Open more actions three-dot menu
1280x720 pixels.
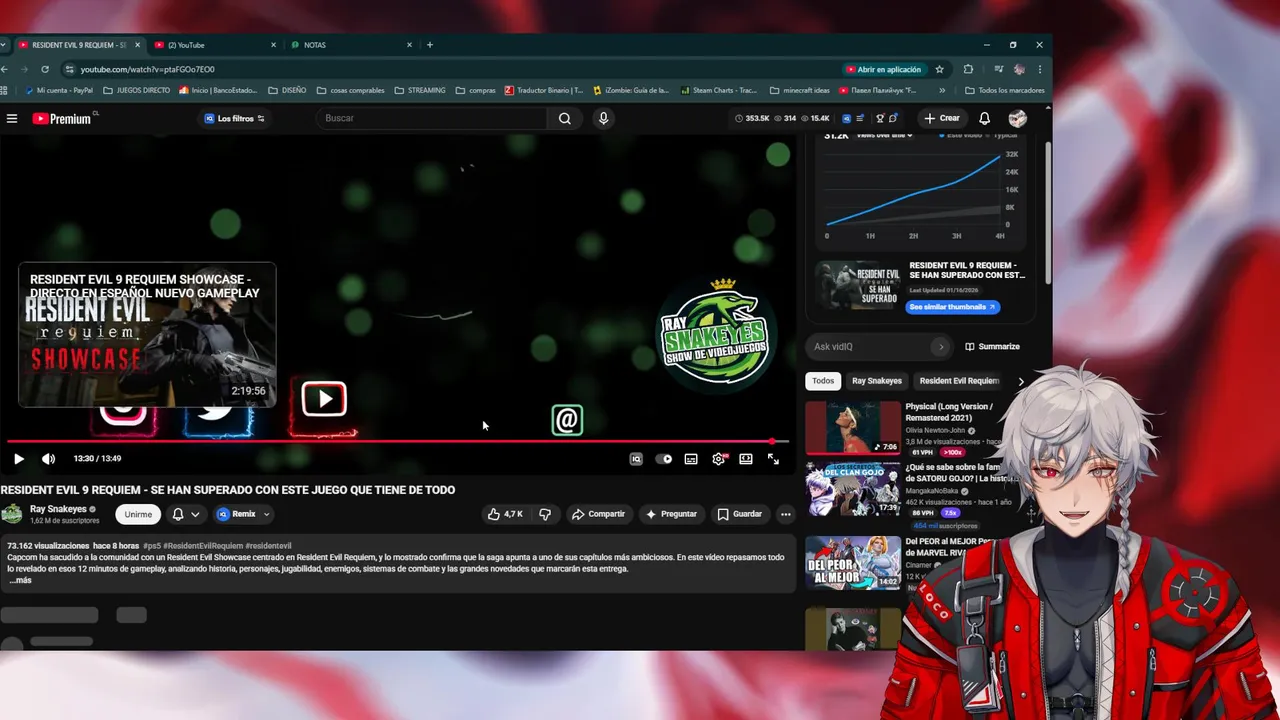[x=786, y=514]
